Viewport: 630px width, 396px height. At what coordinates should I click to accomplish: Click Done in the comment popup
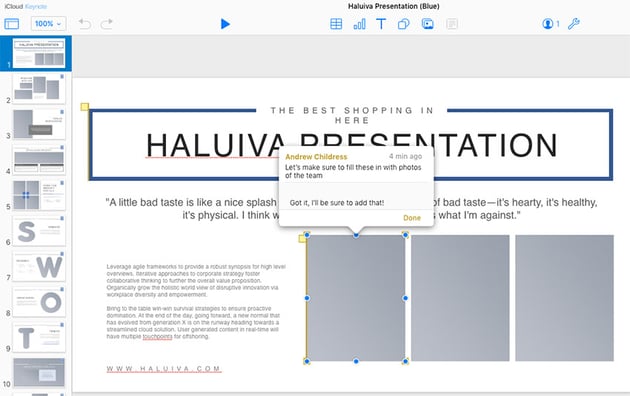(412, 218)
